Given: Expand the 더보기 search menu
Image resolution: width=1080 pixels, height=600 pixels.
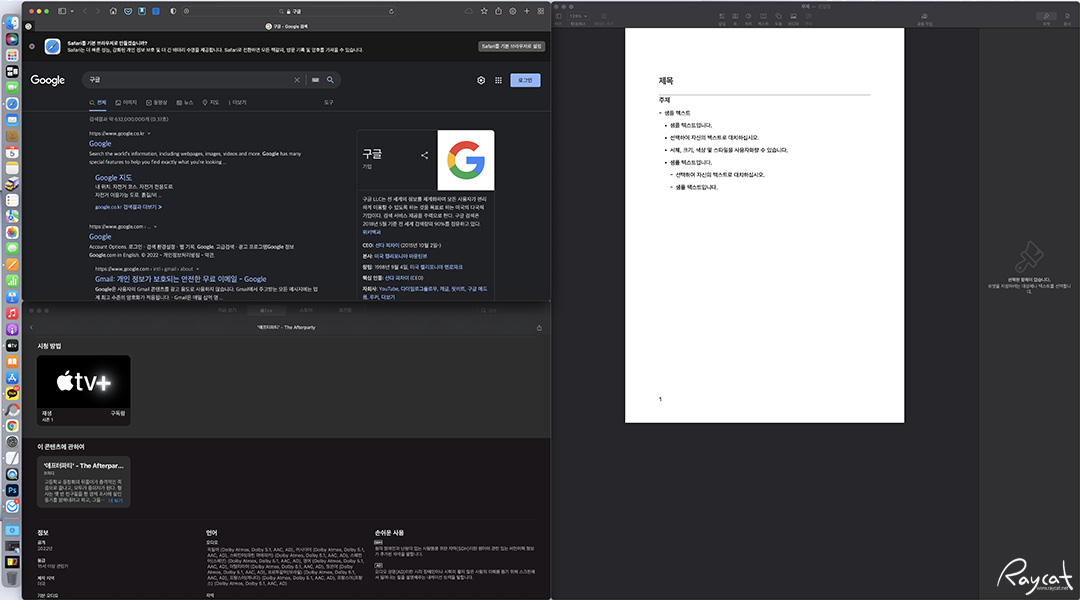Looking at the screenshot, I should (x=238, y=103).
